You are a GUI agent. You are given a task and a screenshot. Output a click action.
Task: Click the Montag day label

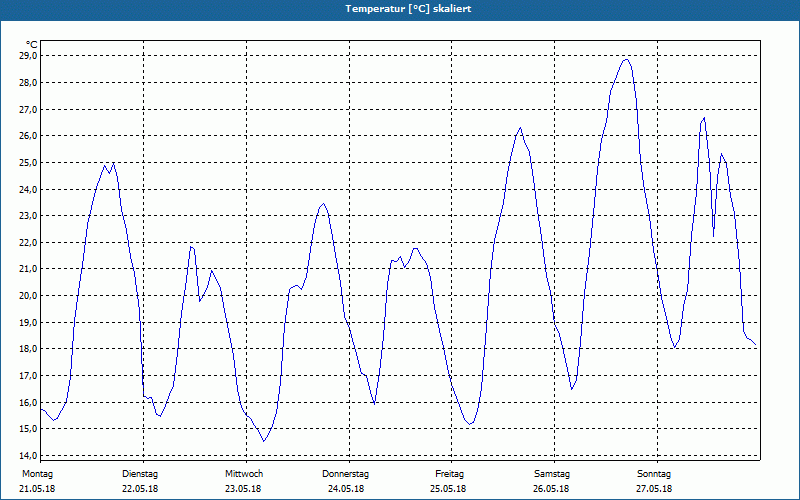pos(37,474)
